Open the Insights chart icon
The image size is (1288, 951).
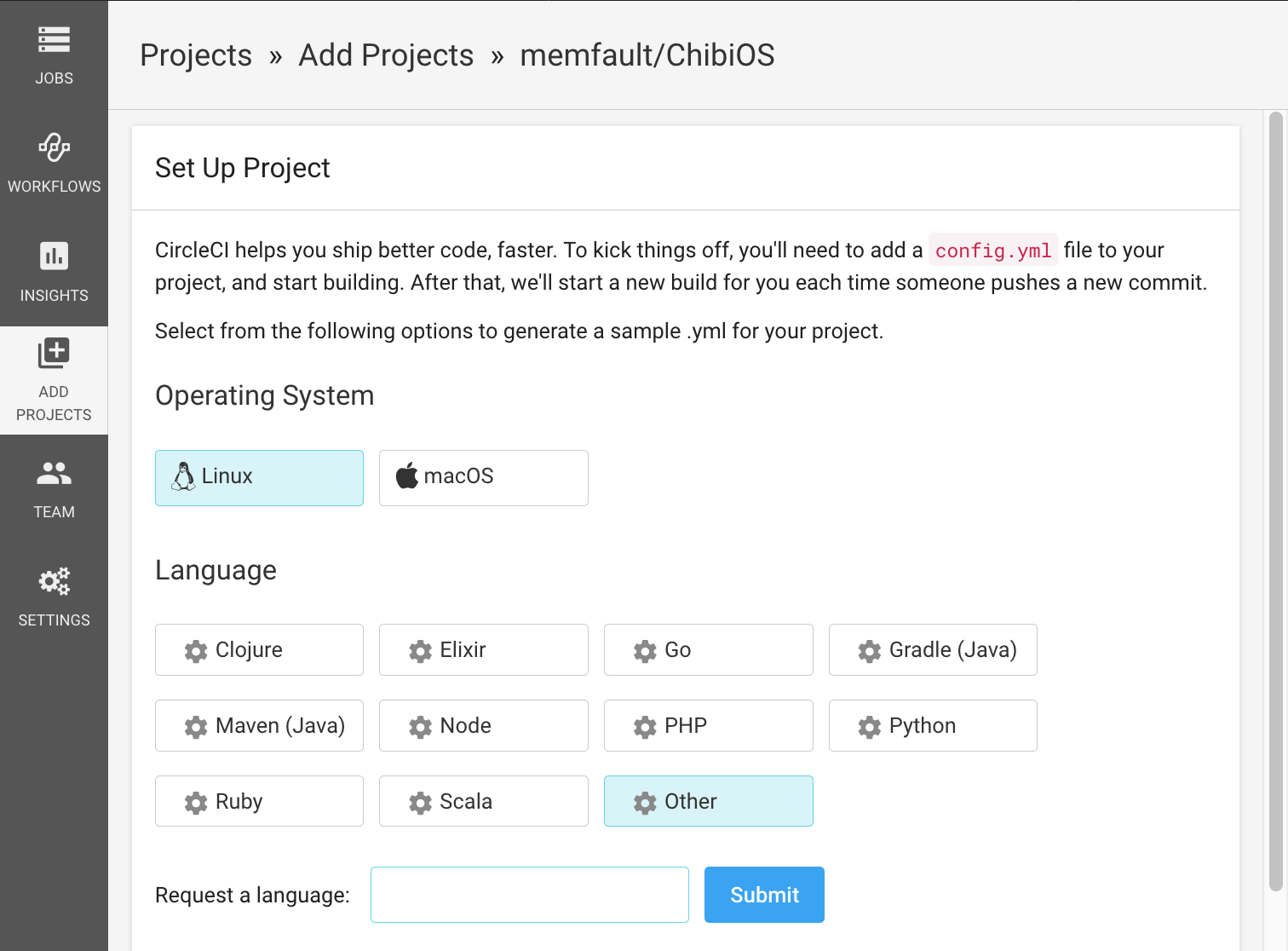[x=54, y=256]
